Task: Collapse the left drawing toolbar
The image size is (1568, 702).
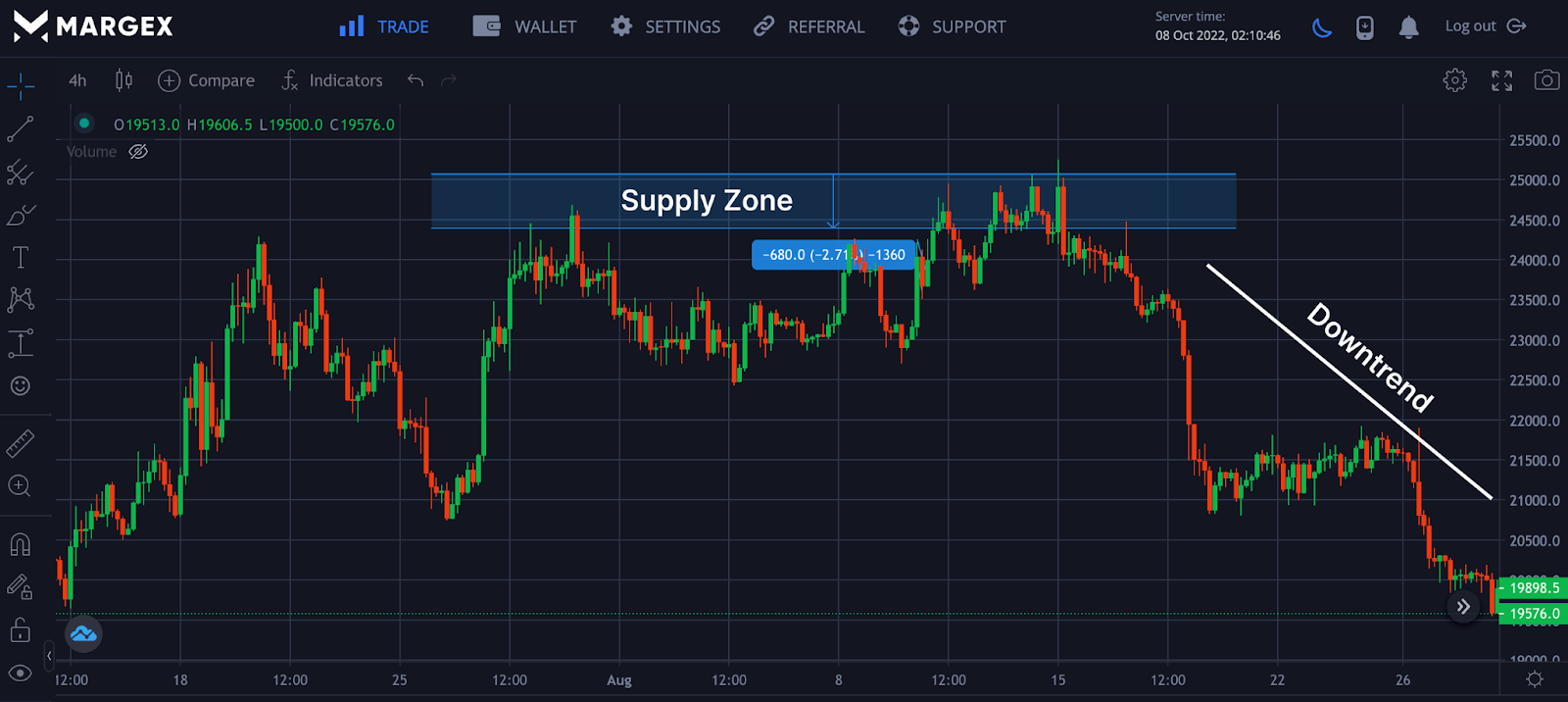Action: [49, 656]
